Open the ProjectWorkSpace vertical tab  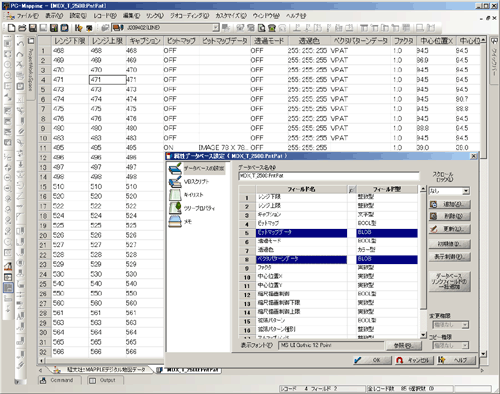point(31,69)
